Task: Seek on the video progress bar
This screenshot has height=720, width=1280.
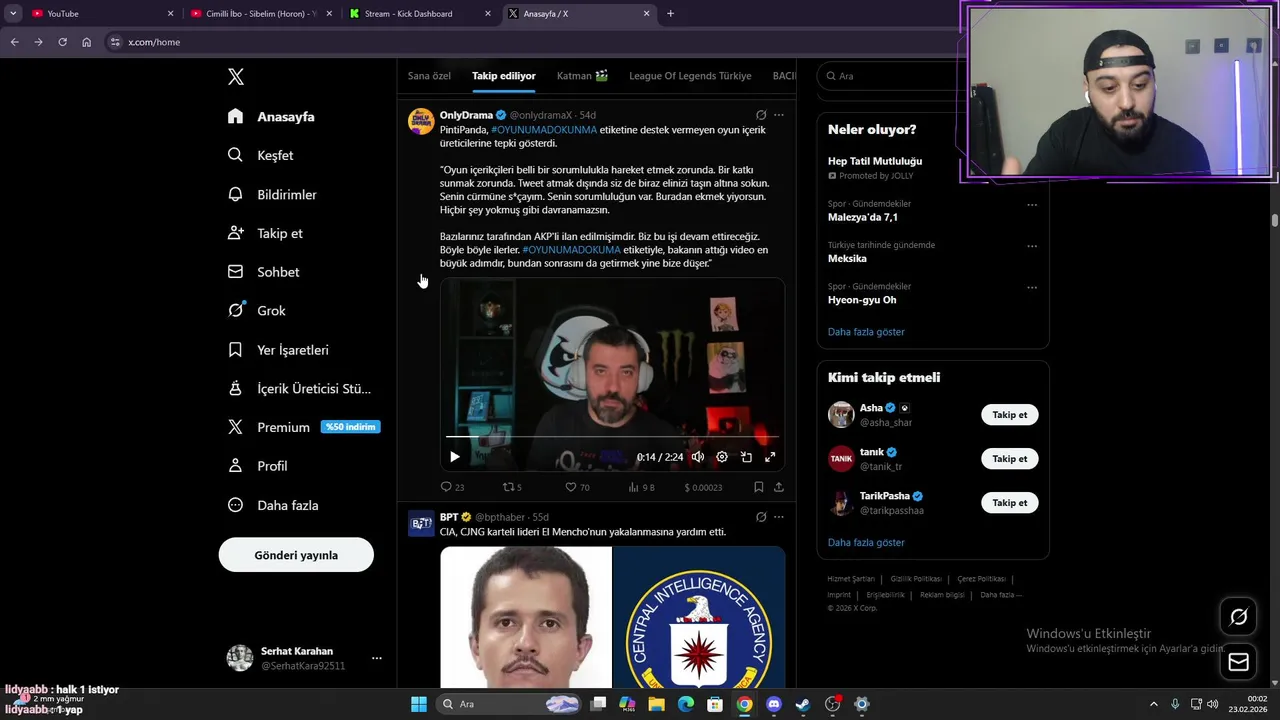Action: click(x=612, y=437)
